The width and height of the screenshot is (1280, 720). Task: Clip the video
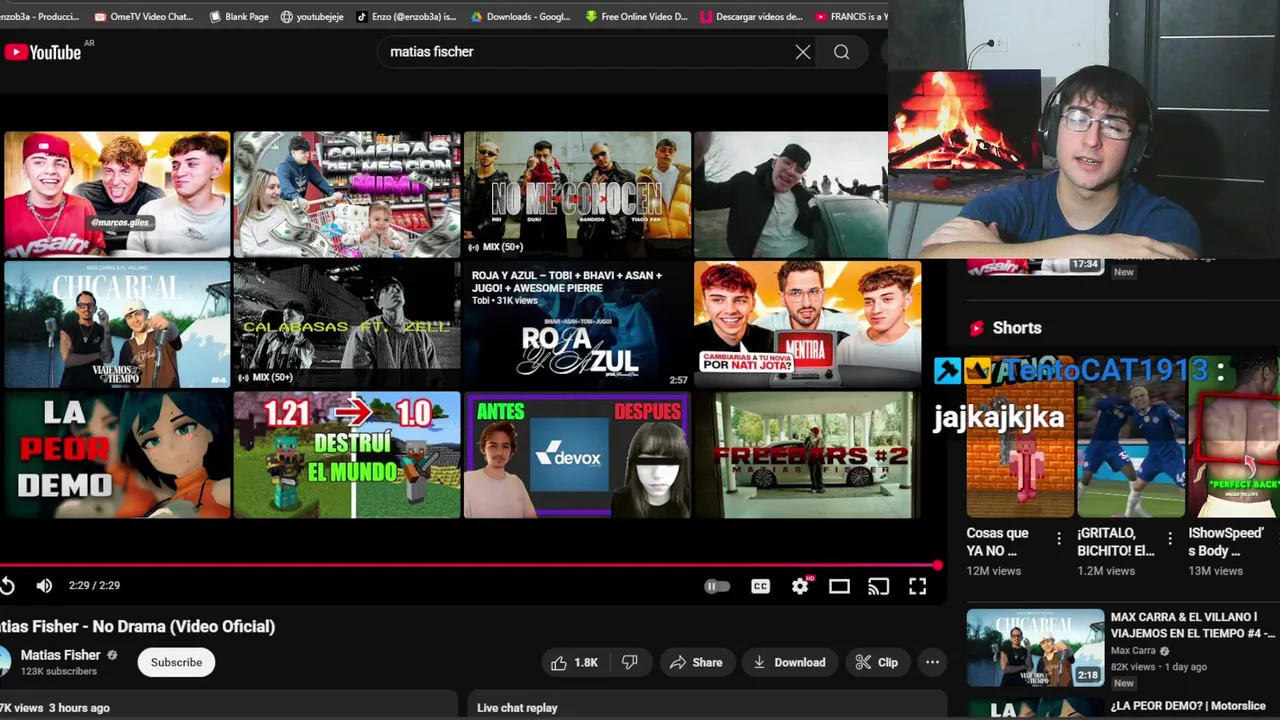point(877,662)
